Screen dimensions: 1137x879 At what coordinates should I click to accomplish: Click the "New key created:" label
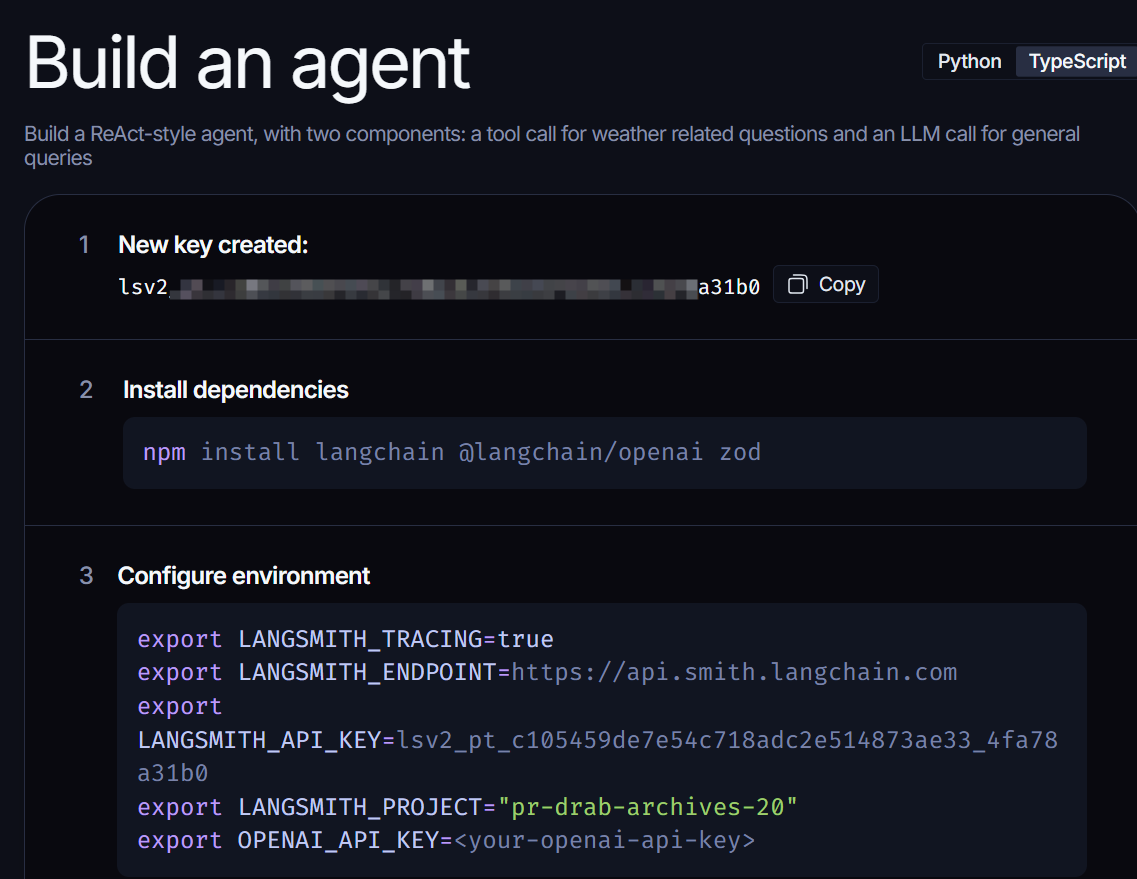213,245
